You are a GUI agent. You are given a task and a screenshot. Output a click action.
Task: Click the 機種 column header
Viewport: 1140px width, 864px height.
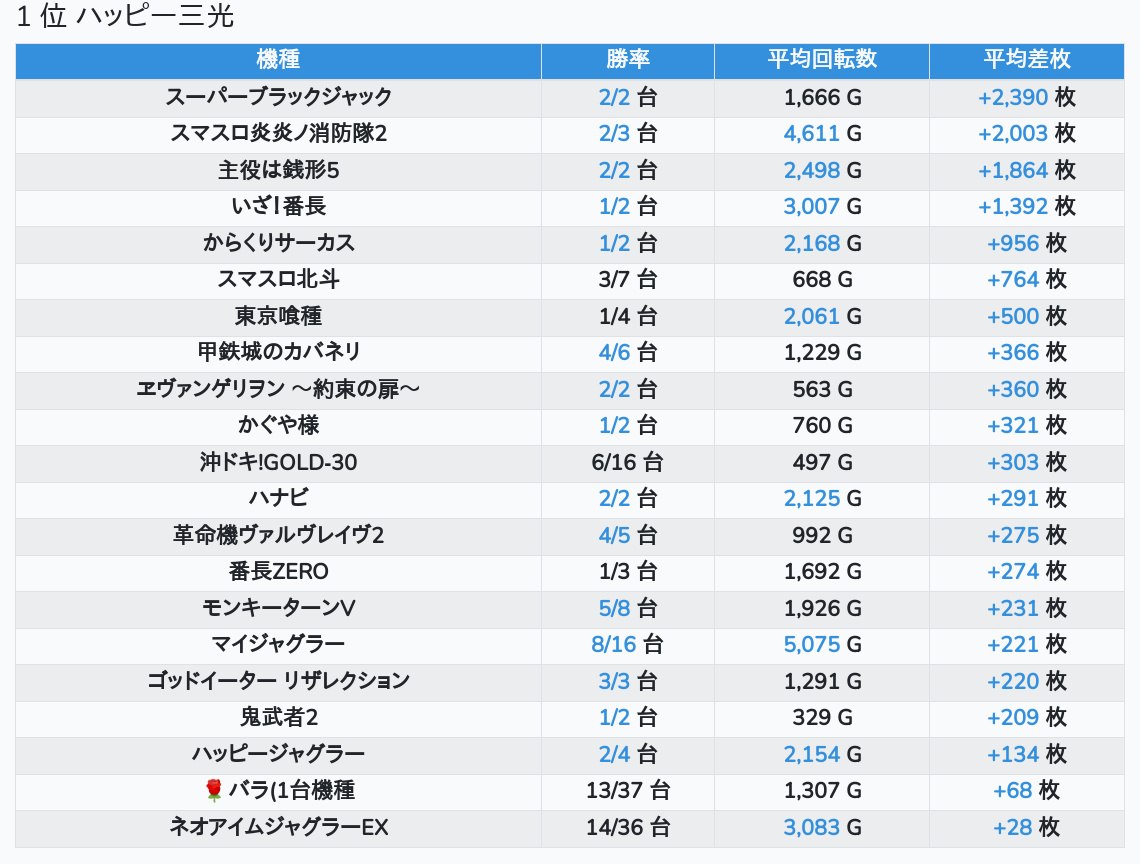pos(278,60)
